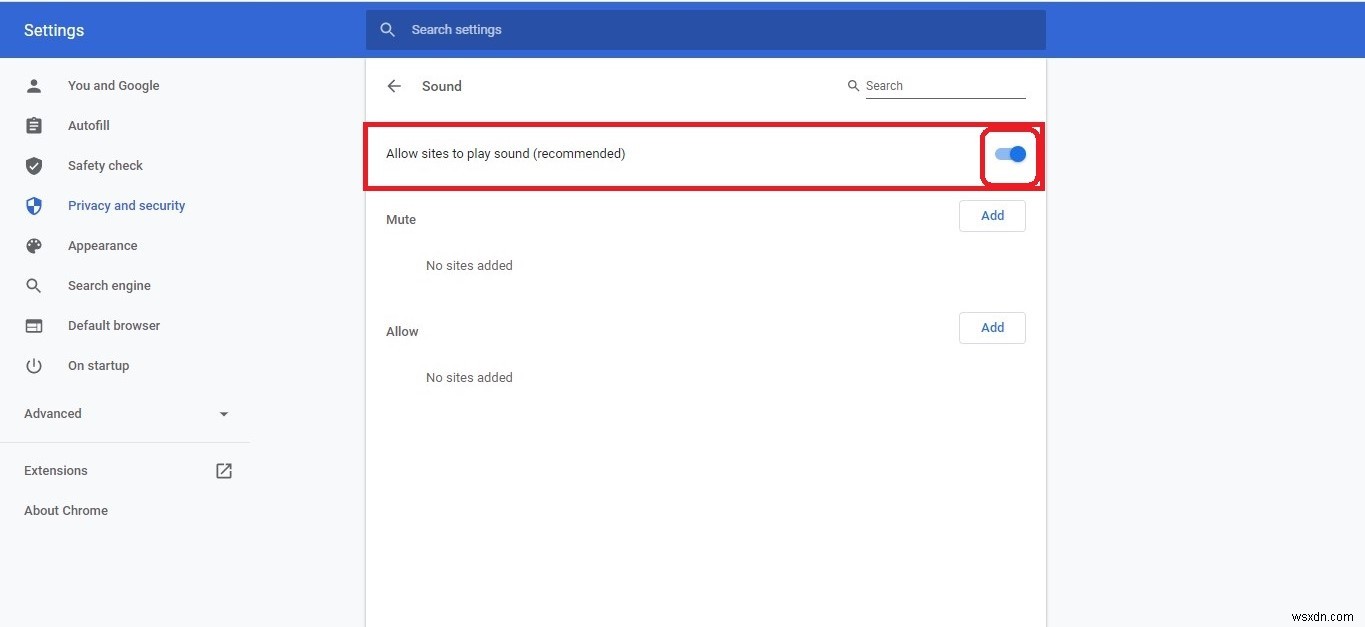
Task: Select the Privacy and security shield icon
Action: (x=33, y=205)
